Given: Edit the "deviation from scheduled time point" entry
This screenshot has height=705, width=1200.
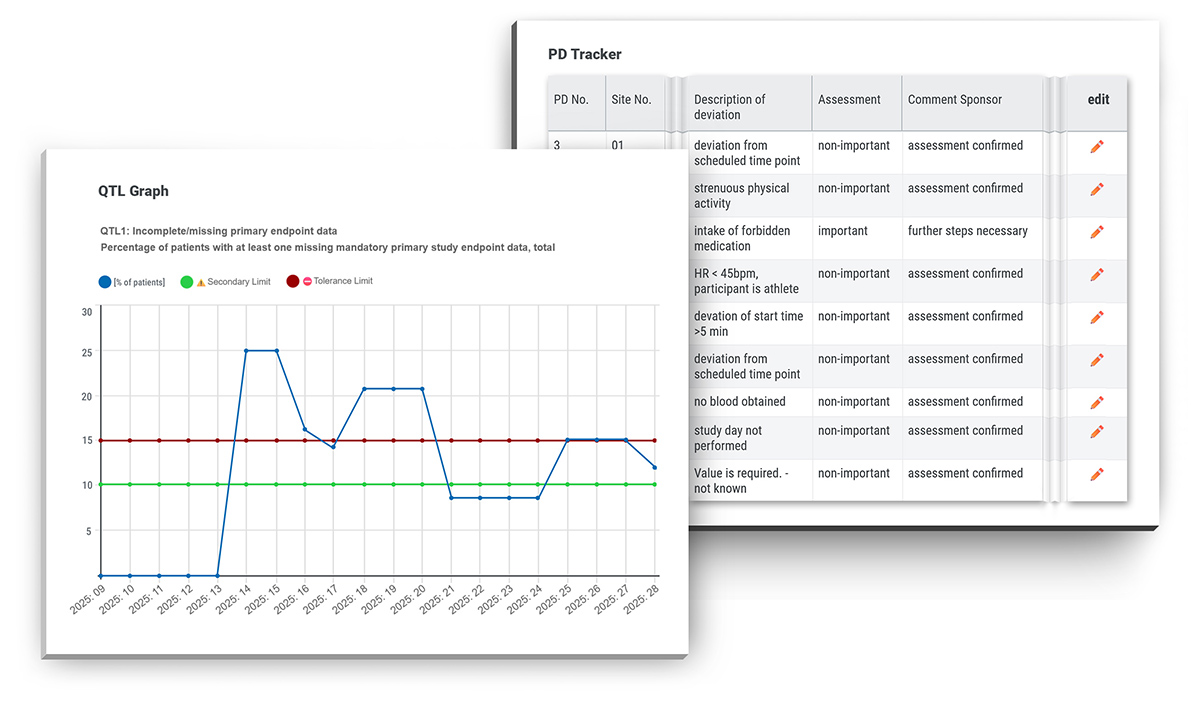Looking at the screenshot, I should click(x=1096, y=147).
